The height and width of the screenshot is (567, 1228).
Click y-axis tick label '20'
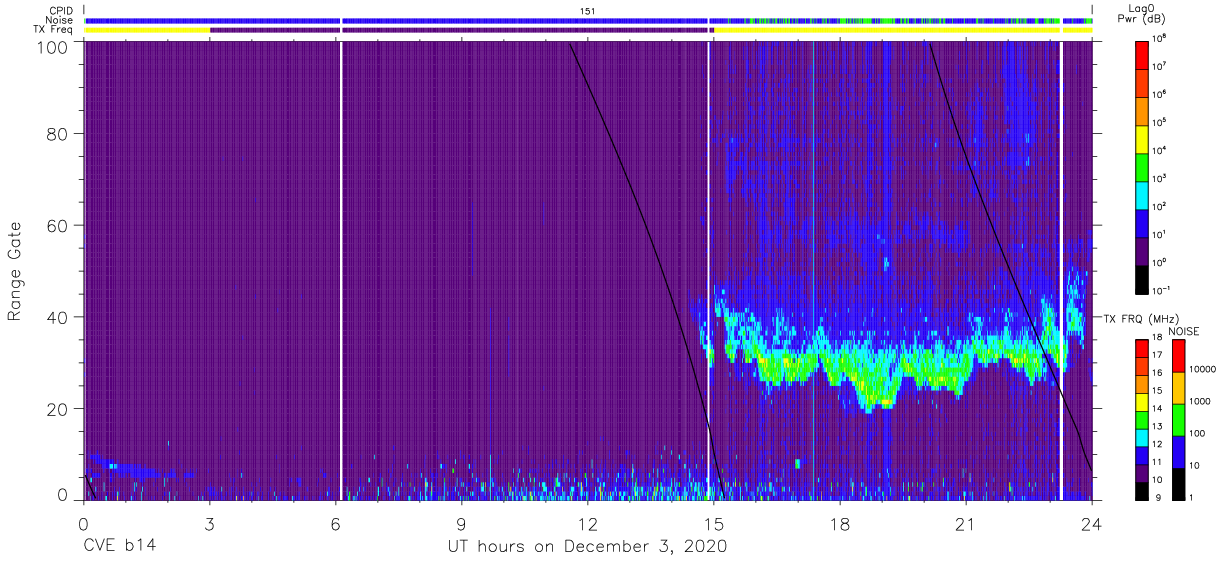click(58, 408)
